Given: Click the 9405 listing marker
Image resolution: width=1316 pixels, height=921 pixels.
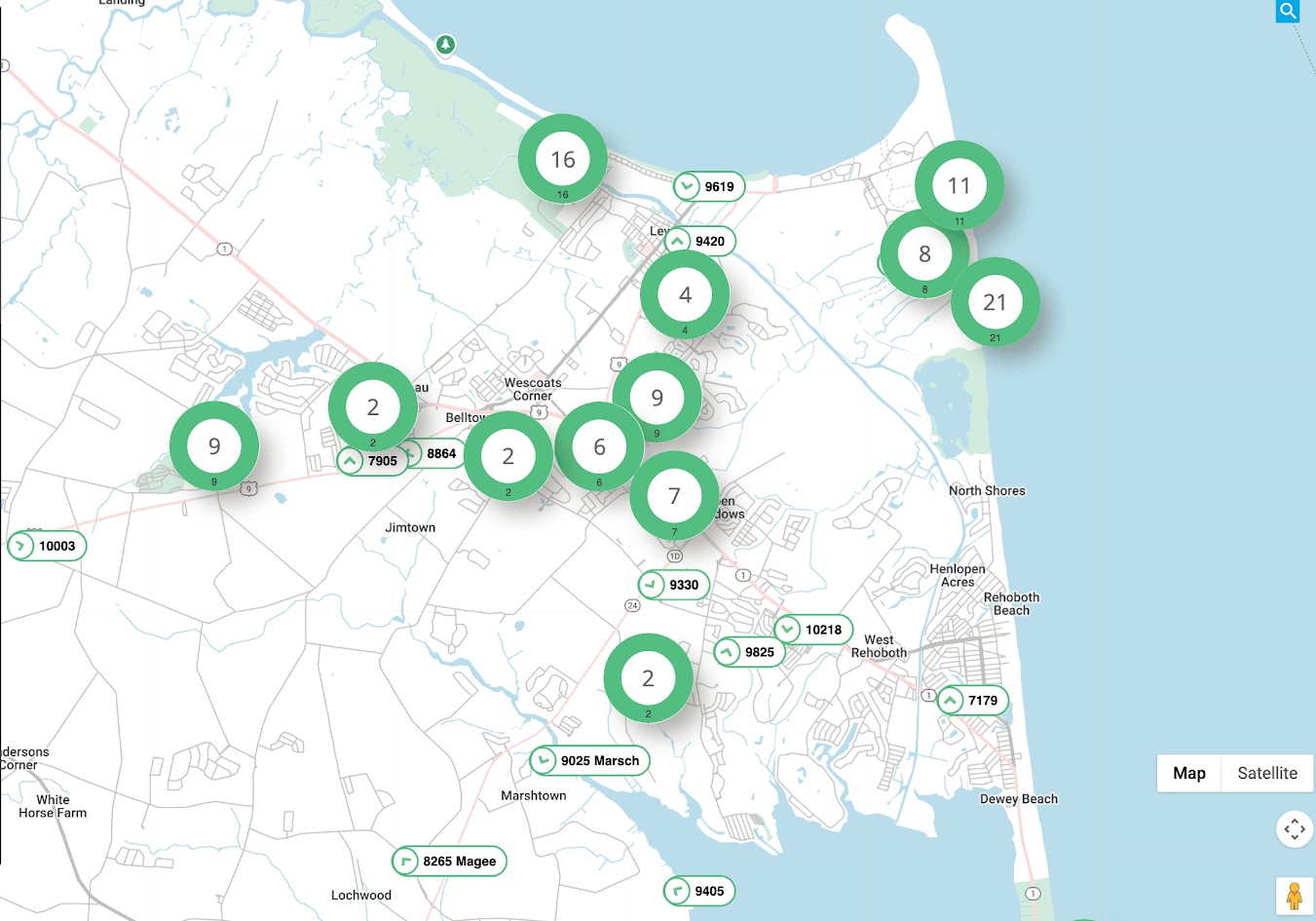Looking at the screenshot, I should [698, 891].
